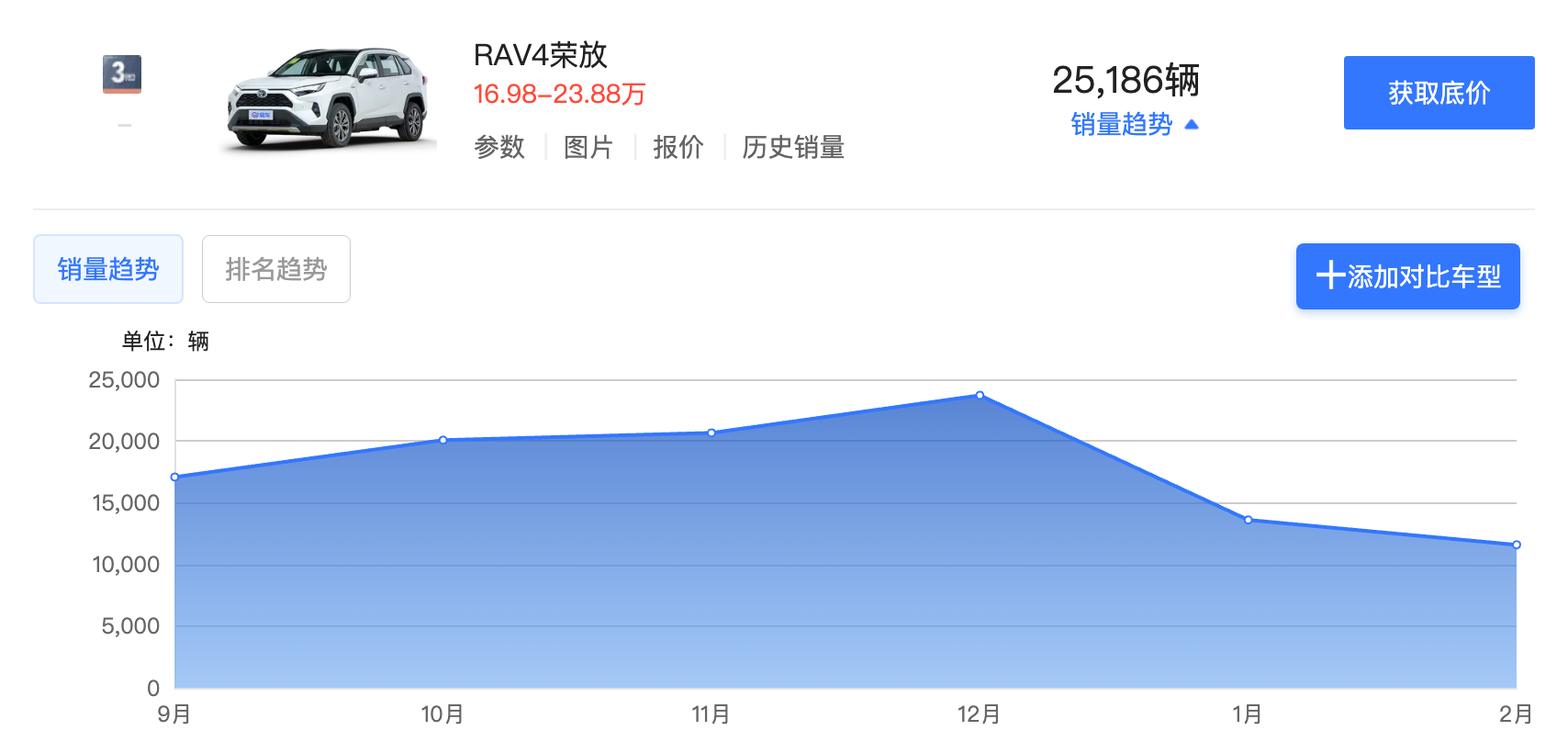Click the 10,000 y-axis label
The width and height of the screenshot is (1568, 753).
126,565
